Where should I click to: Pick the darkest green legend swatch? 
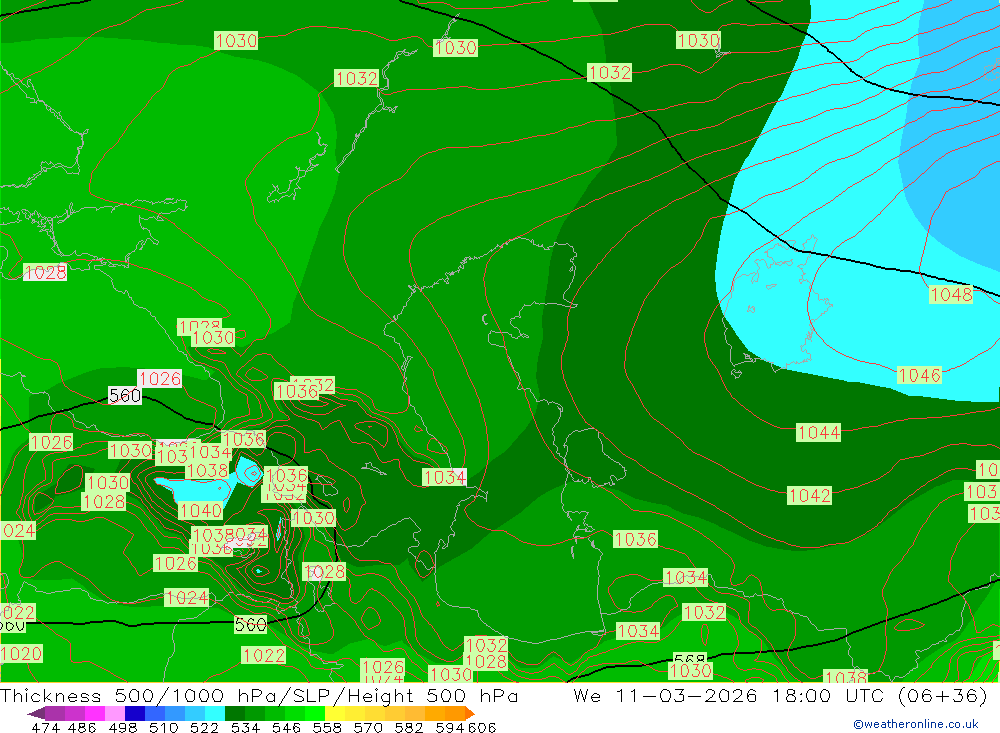point(235,713)
